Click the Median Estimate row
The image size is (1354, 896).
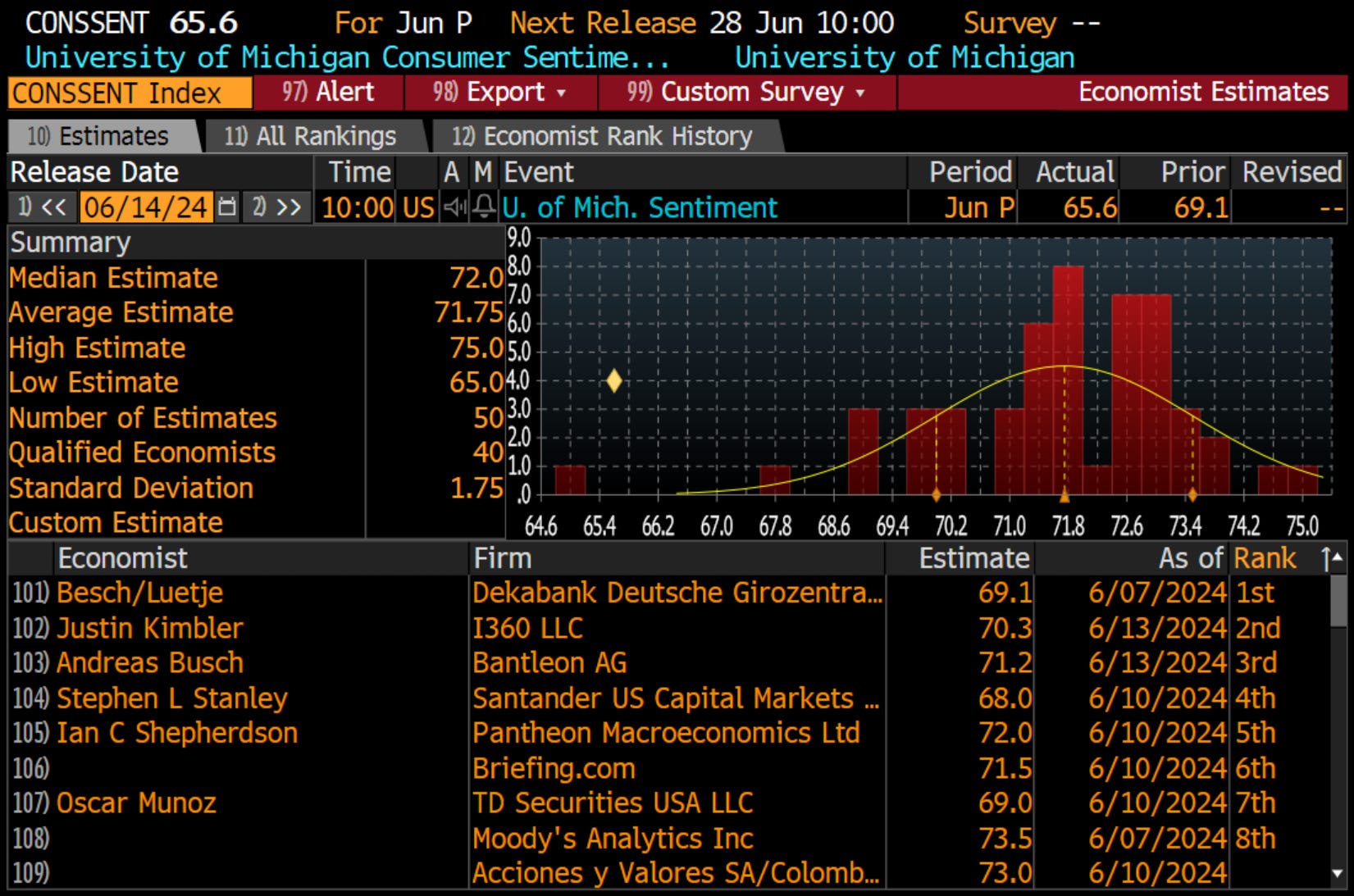pos(256,278)
